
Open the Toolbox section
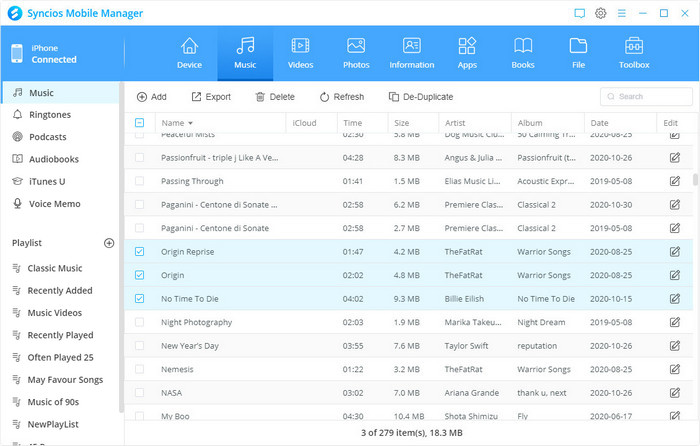[x=634, y=53]
